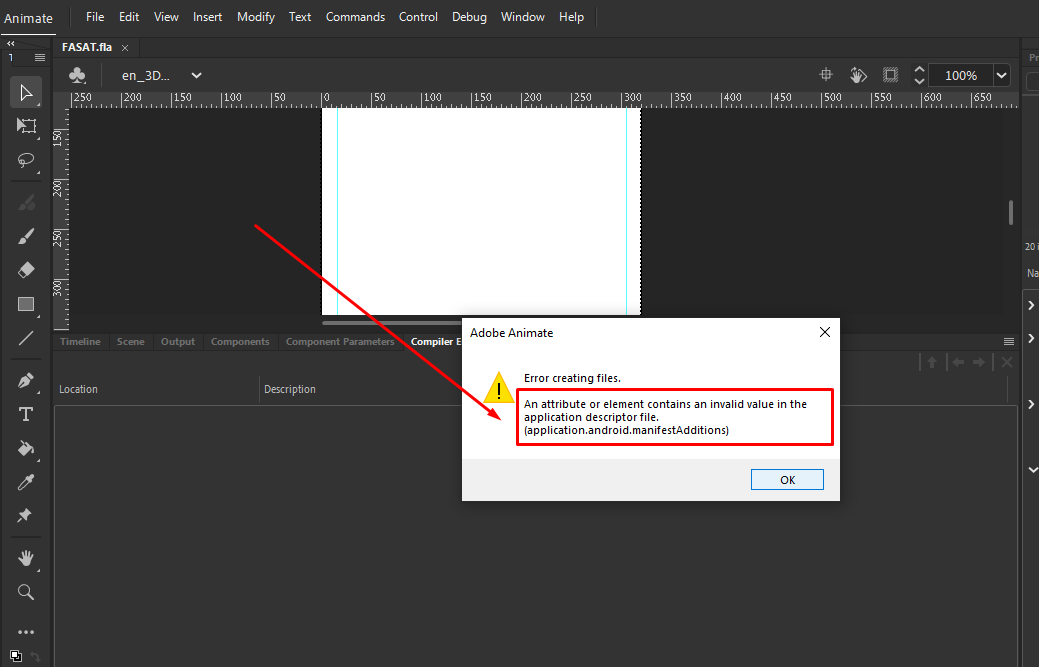1039x667 pixels.
Task: Open the more tools ellipsis
Action: (x=26, y=632)
